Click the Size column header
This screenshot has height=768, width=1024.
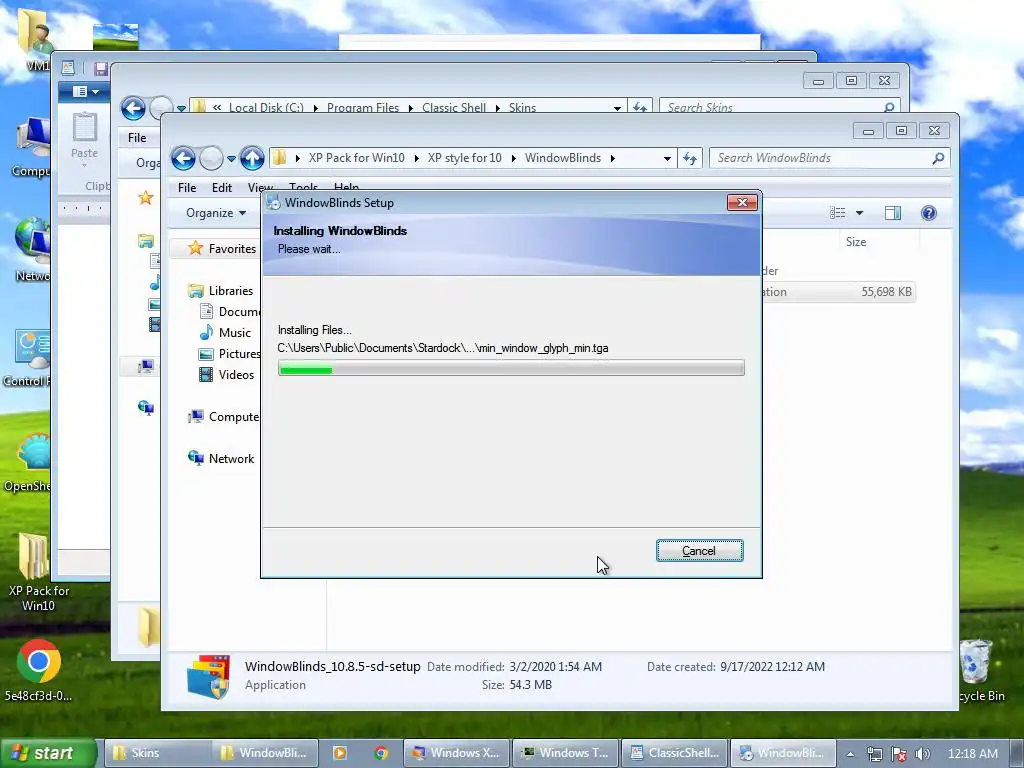click(856, 242)
